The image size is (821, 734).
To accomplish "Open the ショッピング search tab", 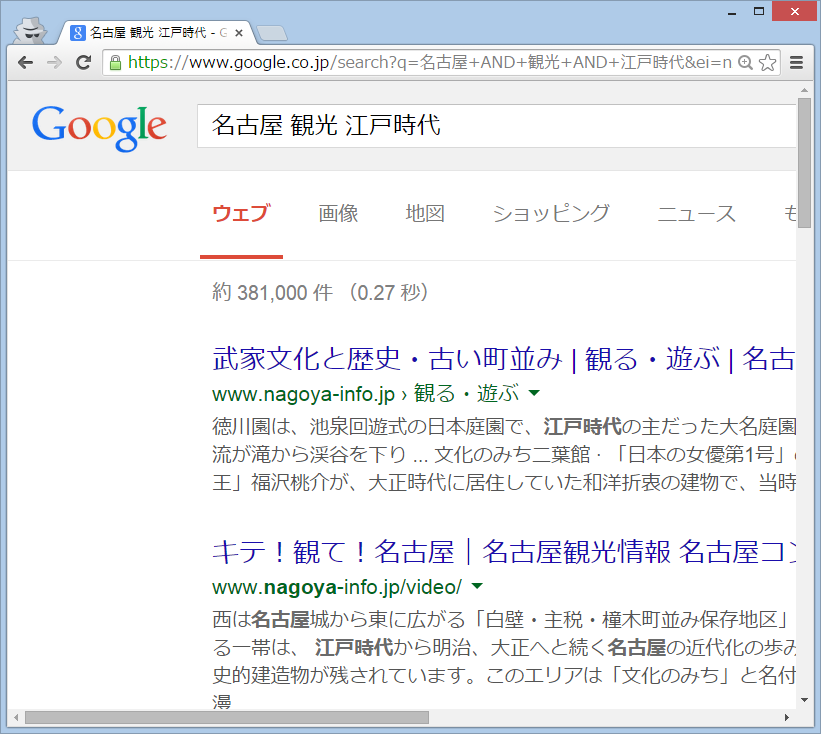I will pos(550,213).
